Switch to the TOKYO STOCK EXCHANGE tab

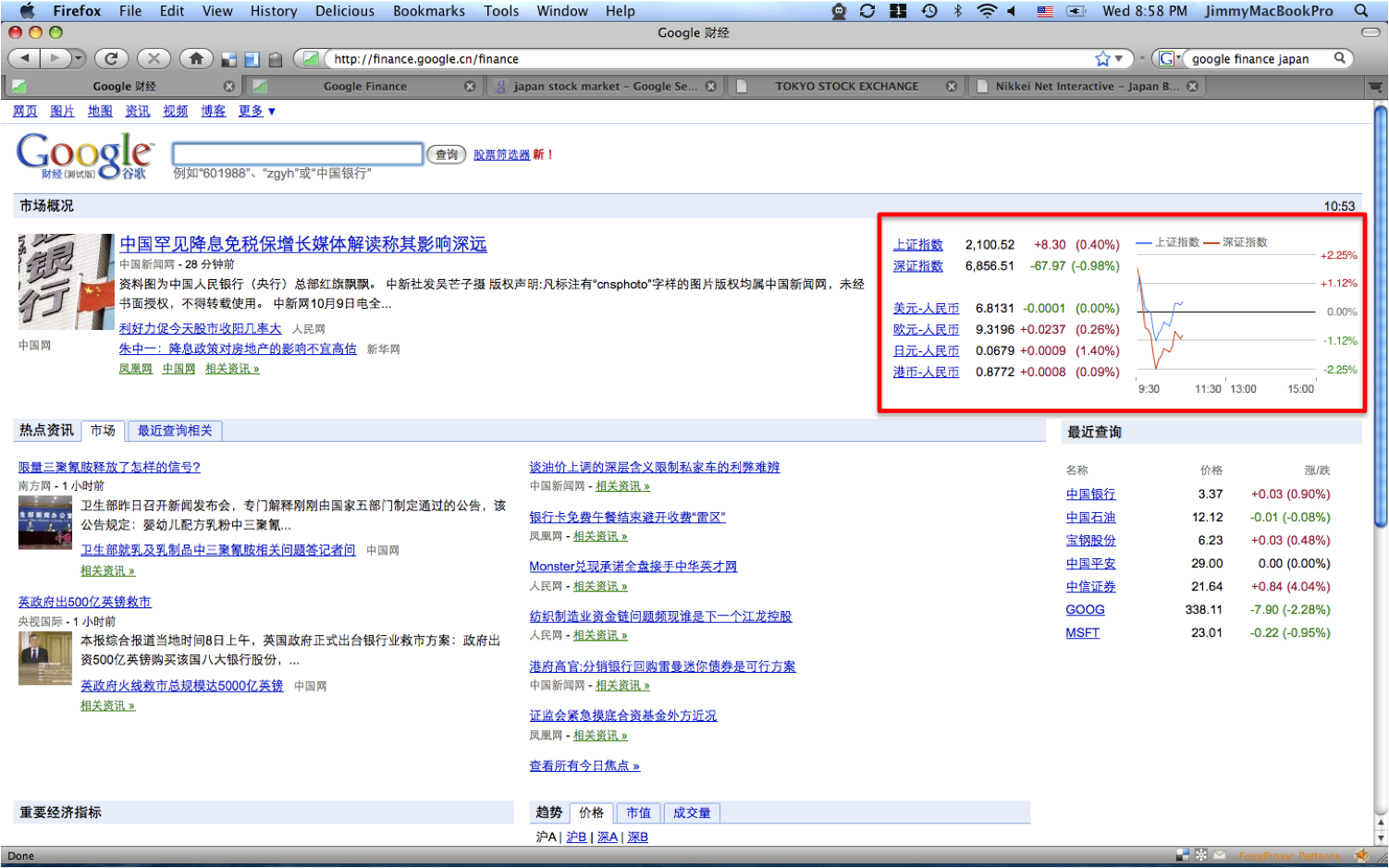[846, 86]
